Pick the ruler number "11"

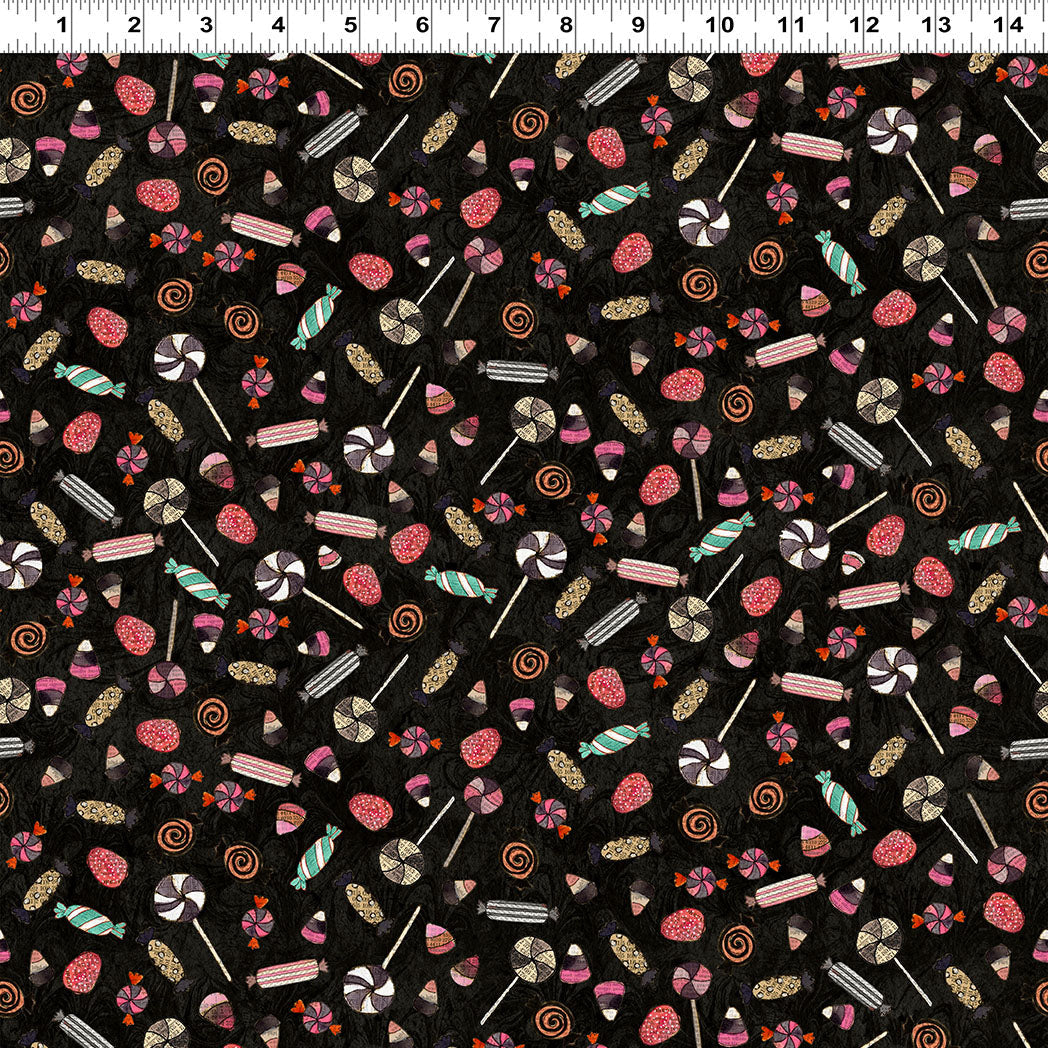click(x=791, y=25)
